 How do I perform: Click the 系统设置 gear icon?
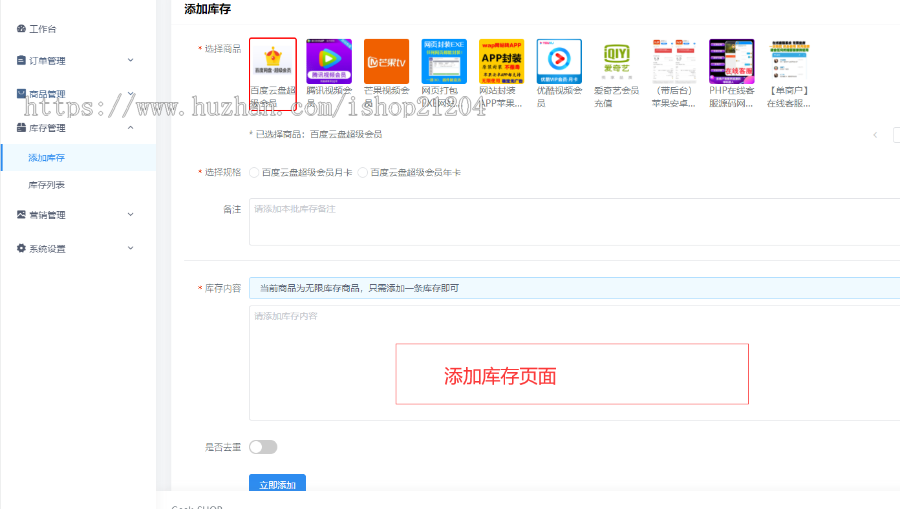(x=21, y=248)
